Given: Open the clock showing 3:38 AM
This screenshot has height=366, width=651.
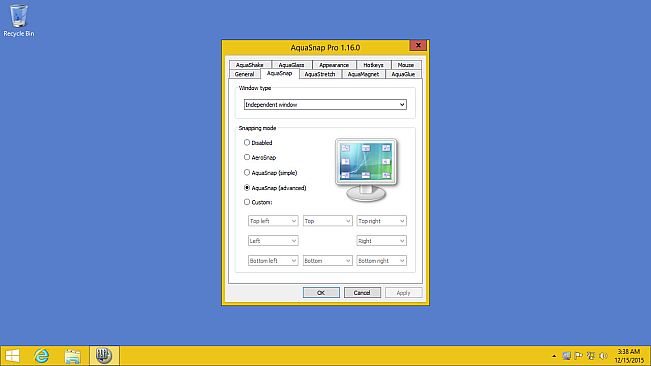Looking at the screenshot, I should [629, 356].
